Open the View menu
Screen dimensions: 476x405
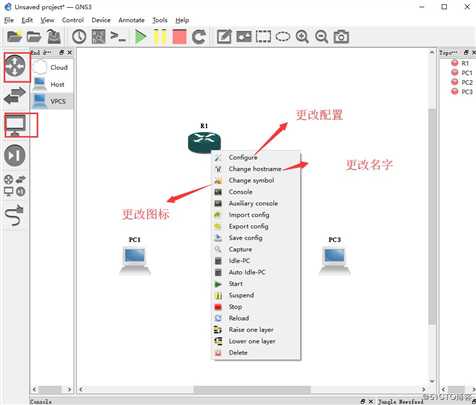(47, 20)
